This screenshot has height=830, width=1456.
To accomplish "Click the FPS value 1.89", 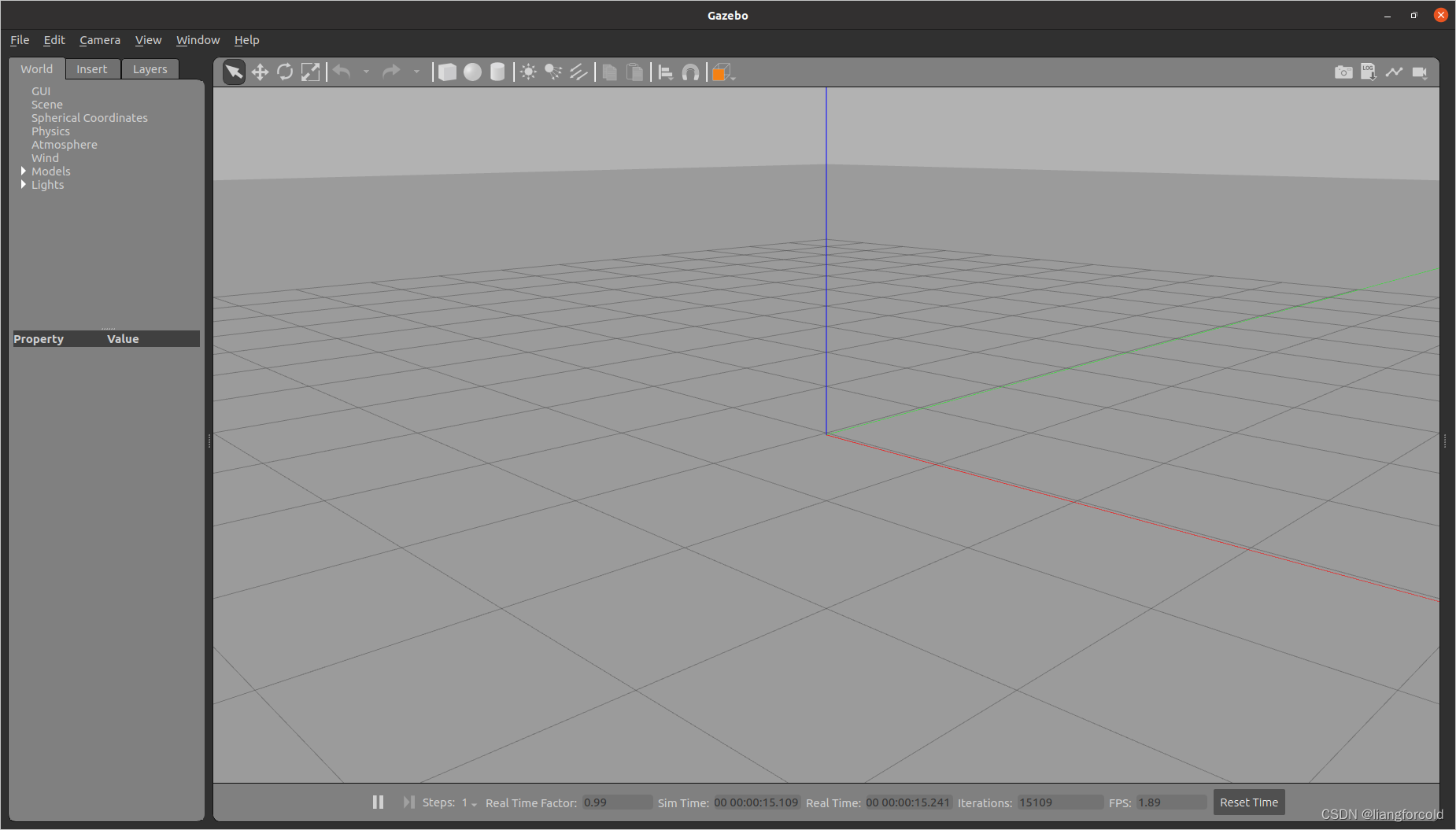I will pos(1171,802).
